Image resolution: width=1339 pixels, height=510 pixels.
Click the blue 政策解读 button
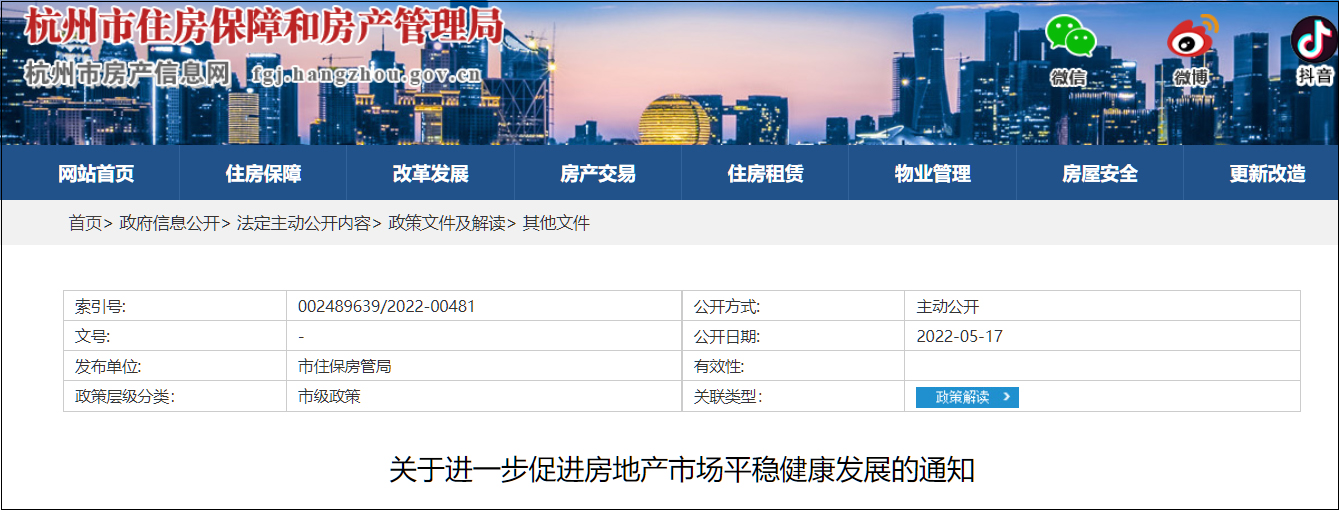coord(967,397)
